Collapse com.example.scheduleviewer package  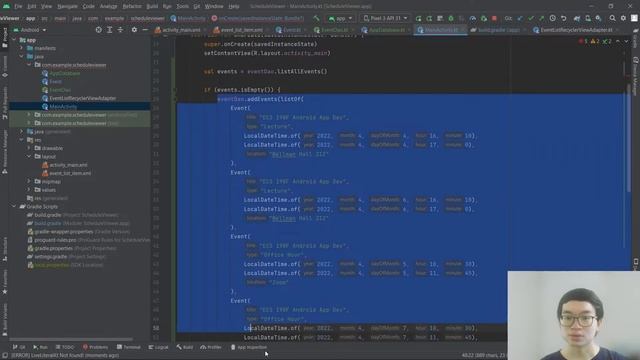point(29,65)
